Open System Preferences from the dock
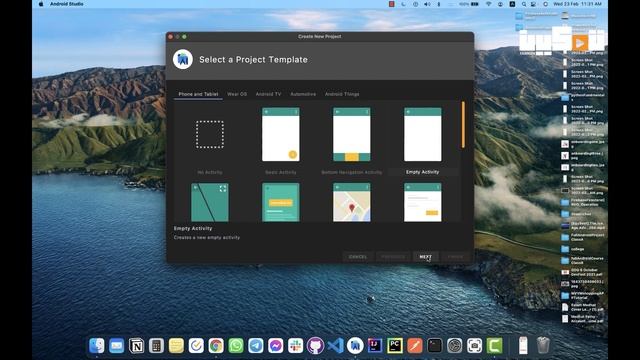The height and width of the screenshot is (360, 640). click(455, 346)
